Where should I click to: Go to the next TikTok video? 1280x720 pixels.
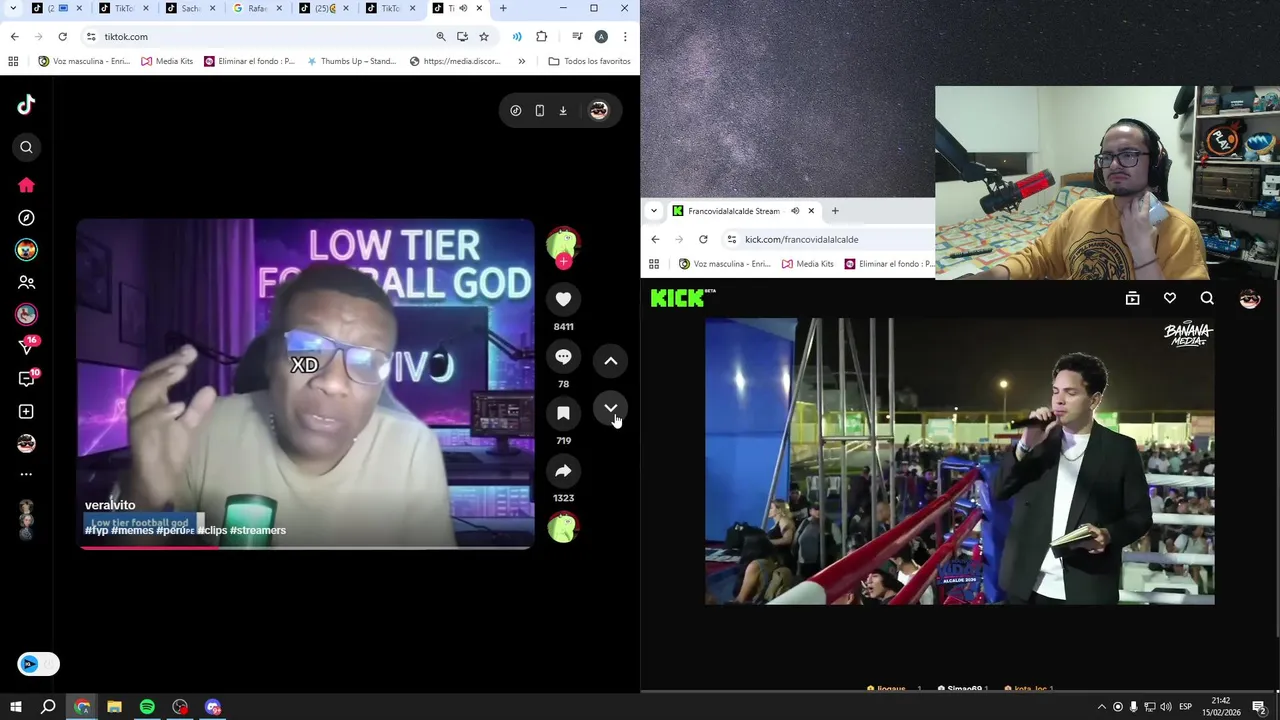click(611, 408)
